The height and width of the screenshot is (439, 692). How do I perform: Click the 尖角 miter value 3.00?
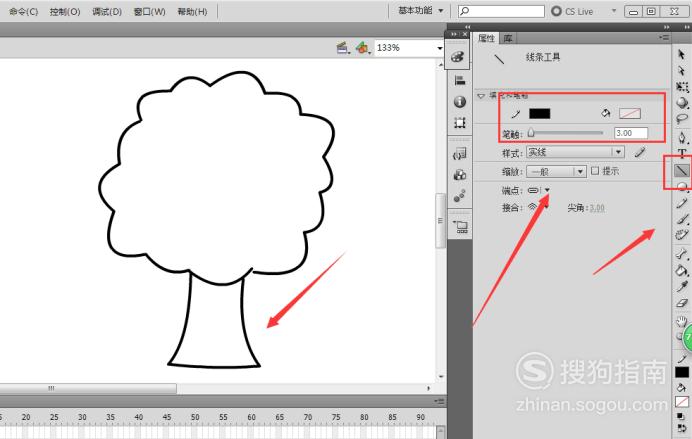(x=597, y=208)
